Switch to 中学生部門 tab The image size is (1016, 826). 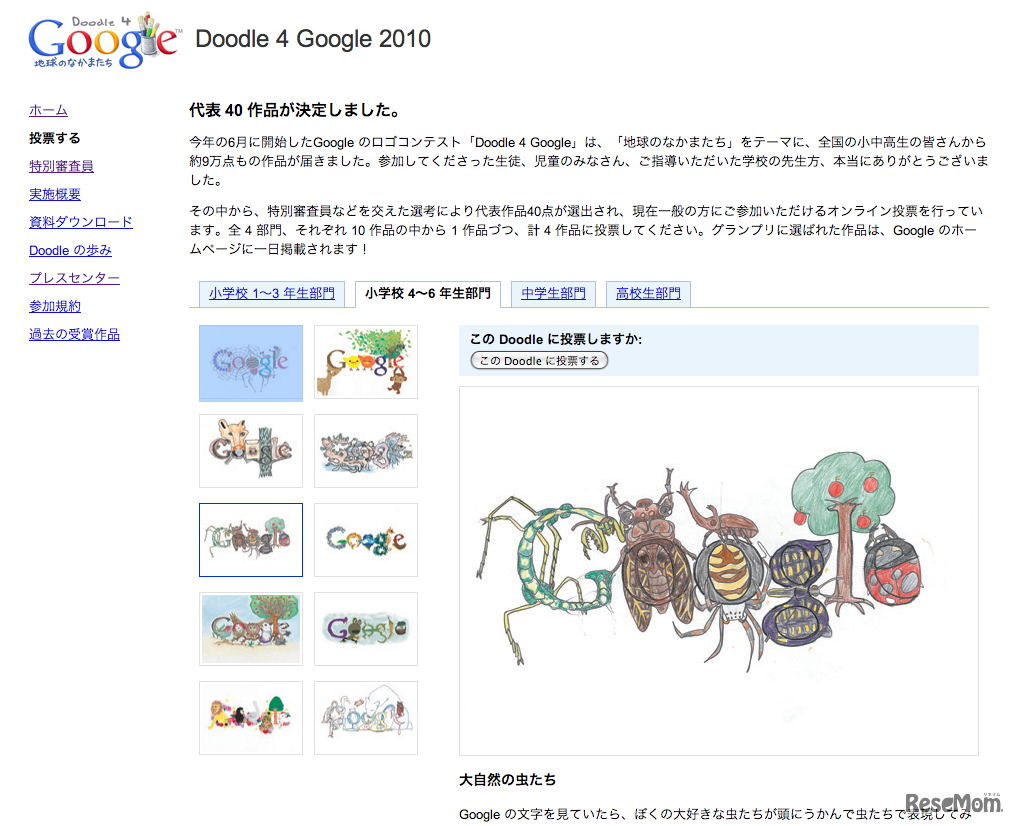coord(553,293)
